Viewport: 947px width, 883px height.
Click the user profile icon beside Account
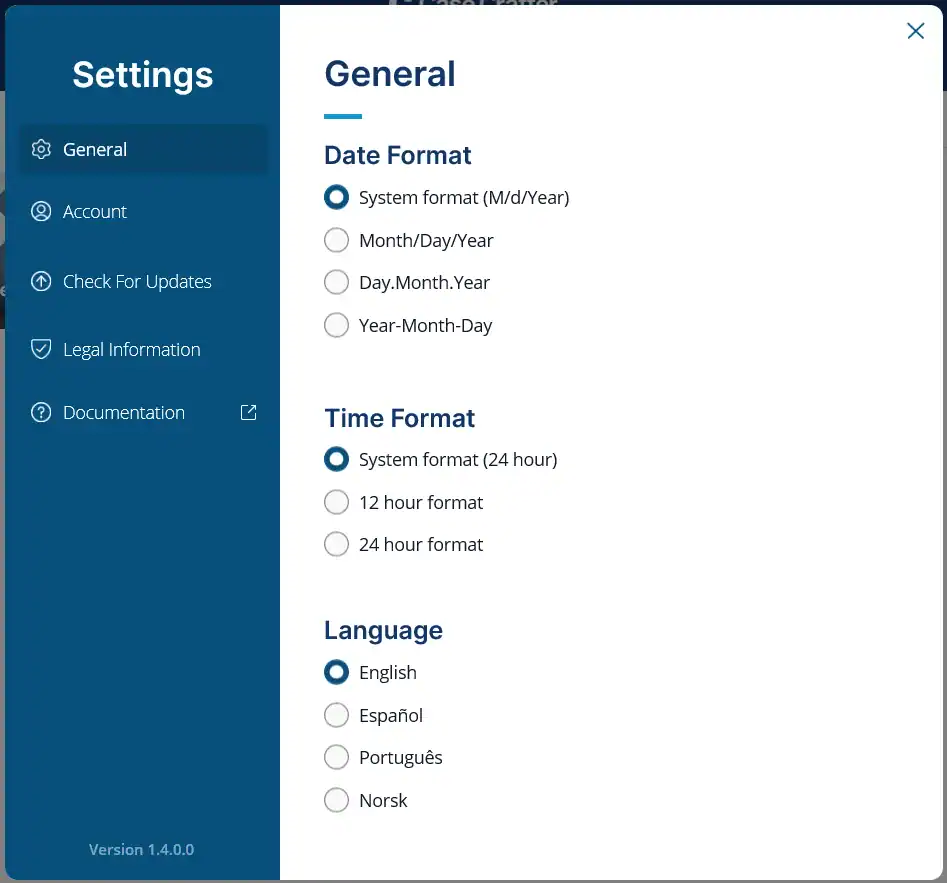point(41,212)
